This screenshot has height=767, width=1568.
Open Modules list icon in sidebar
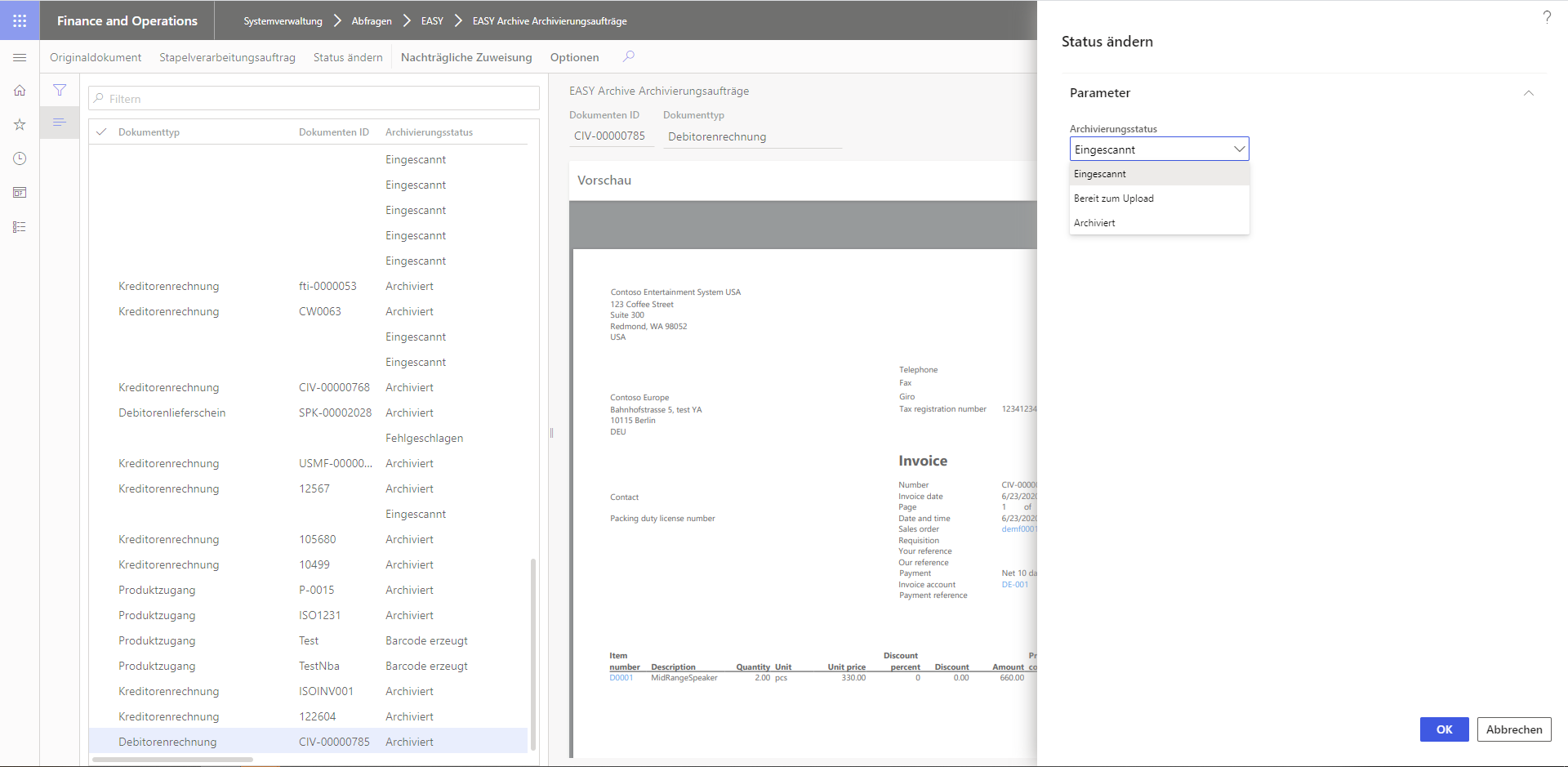pyautogui.click(x=20, y=227)
